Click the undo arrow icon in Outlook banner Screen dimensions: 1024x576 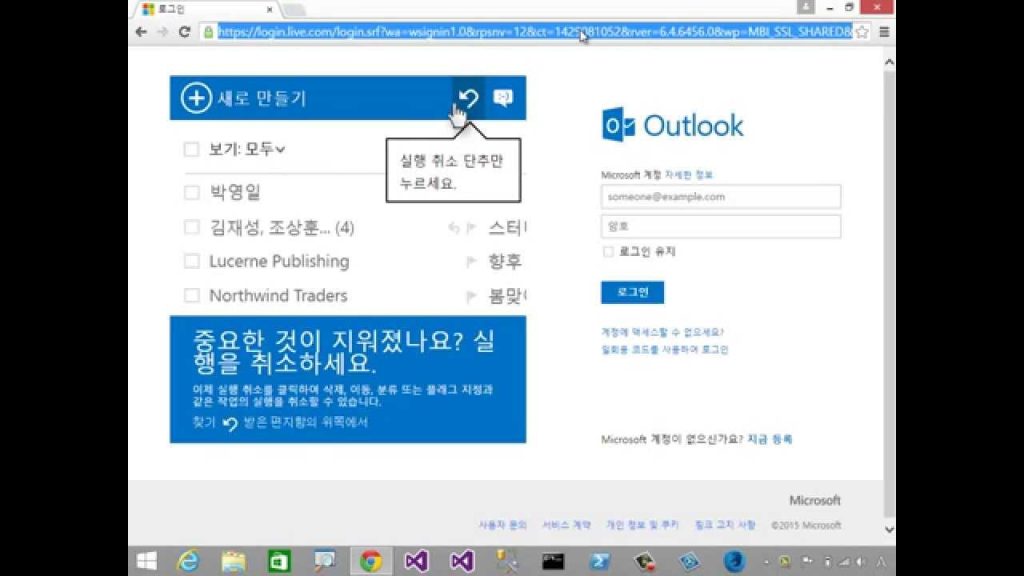[x=468, y=98]
